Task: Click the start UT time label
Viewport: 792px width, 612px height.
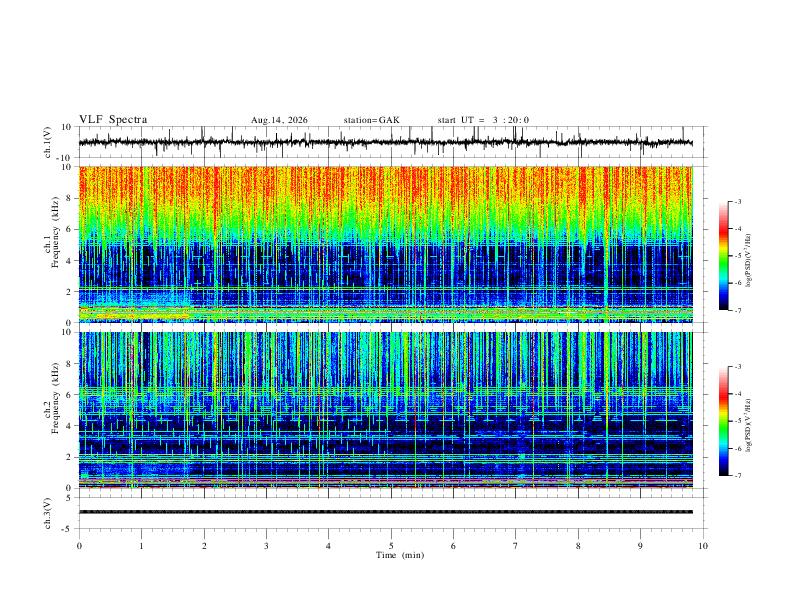Action: [x=483, y=120]
